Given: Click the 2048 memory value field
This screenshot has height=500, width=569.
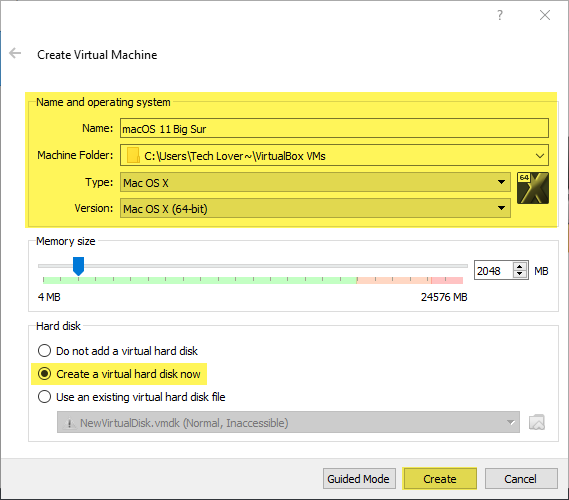Looking at the screenshot, I should point(494,271).
